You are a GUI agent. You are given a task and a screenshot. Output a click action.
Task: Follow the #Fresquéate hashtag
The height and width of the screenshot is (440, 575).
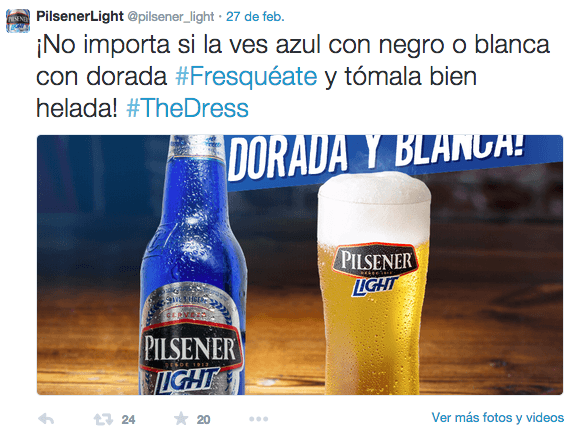pyautogui.click(x=246, y=77)
